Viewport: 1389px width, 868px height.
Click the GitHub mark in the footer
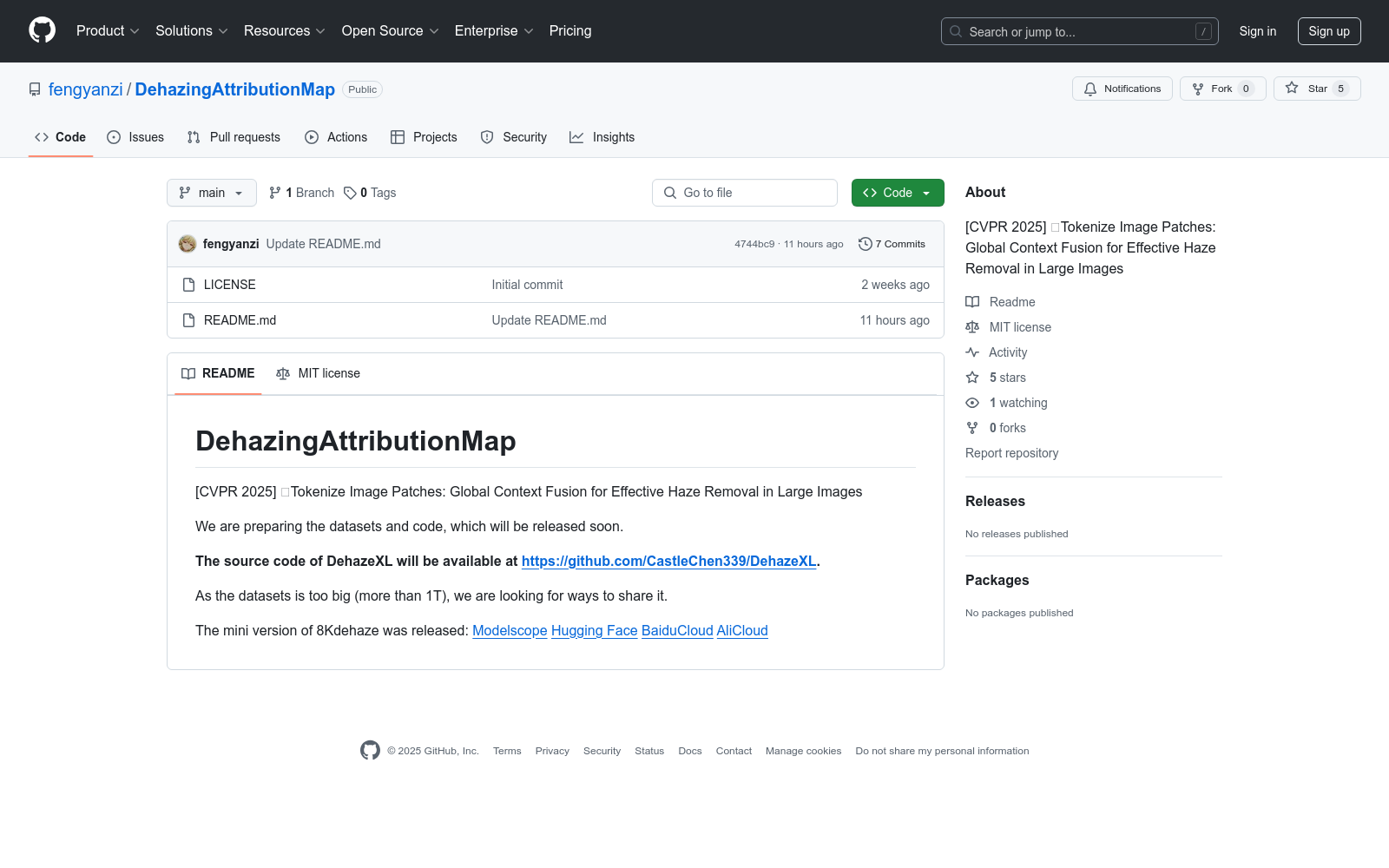(x=370, y=751)
